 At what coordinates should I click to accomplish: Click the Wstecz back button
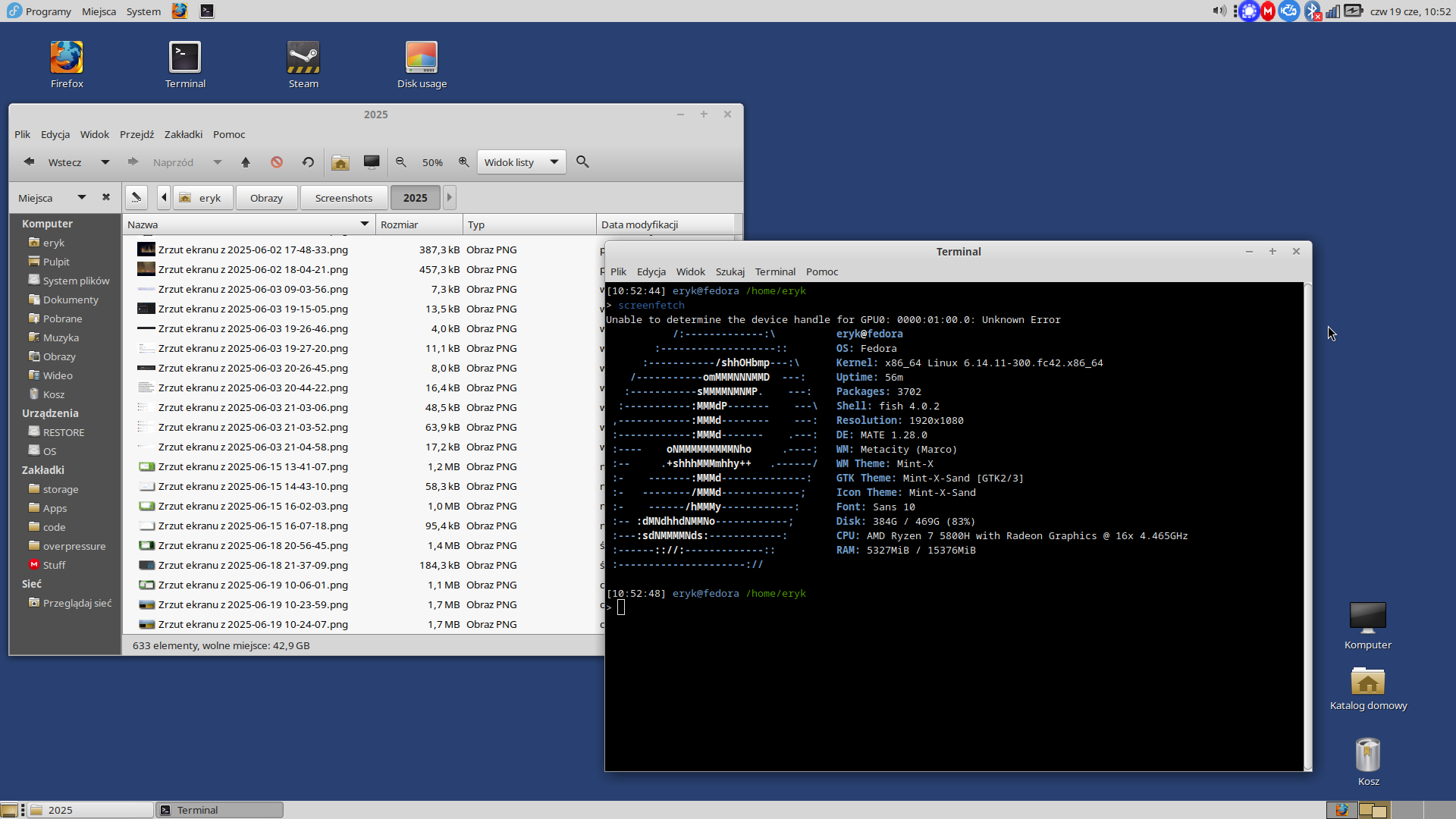tap(53, 162)
